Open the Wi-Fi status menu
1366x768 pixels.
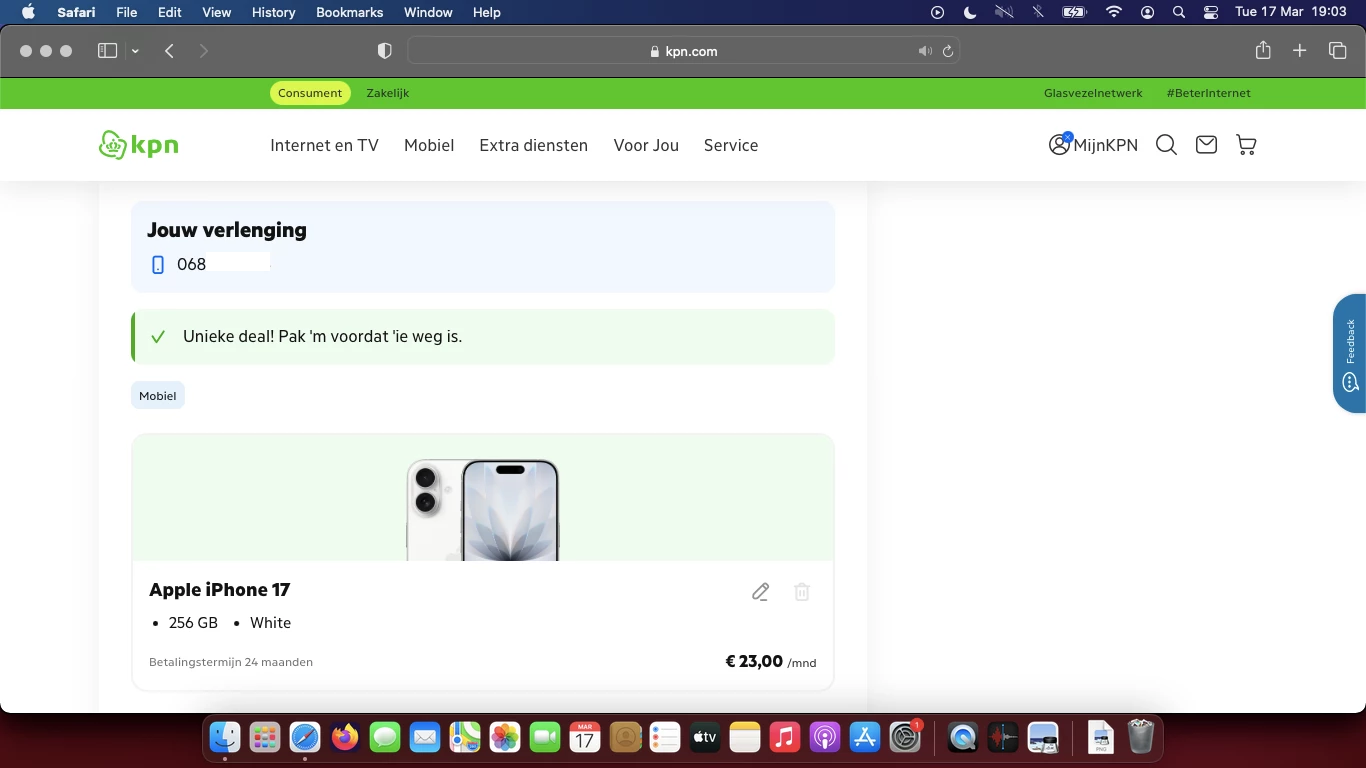click(x=1114, y=12)
